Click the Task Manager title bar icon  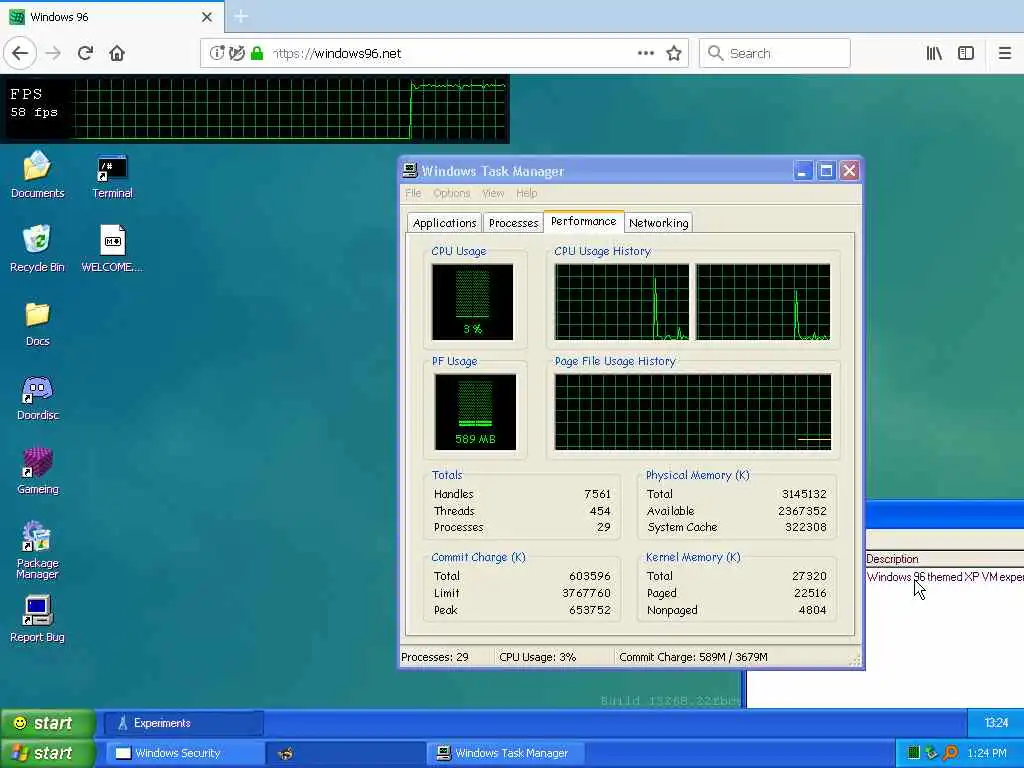(x=409, y=170)
